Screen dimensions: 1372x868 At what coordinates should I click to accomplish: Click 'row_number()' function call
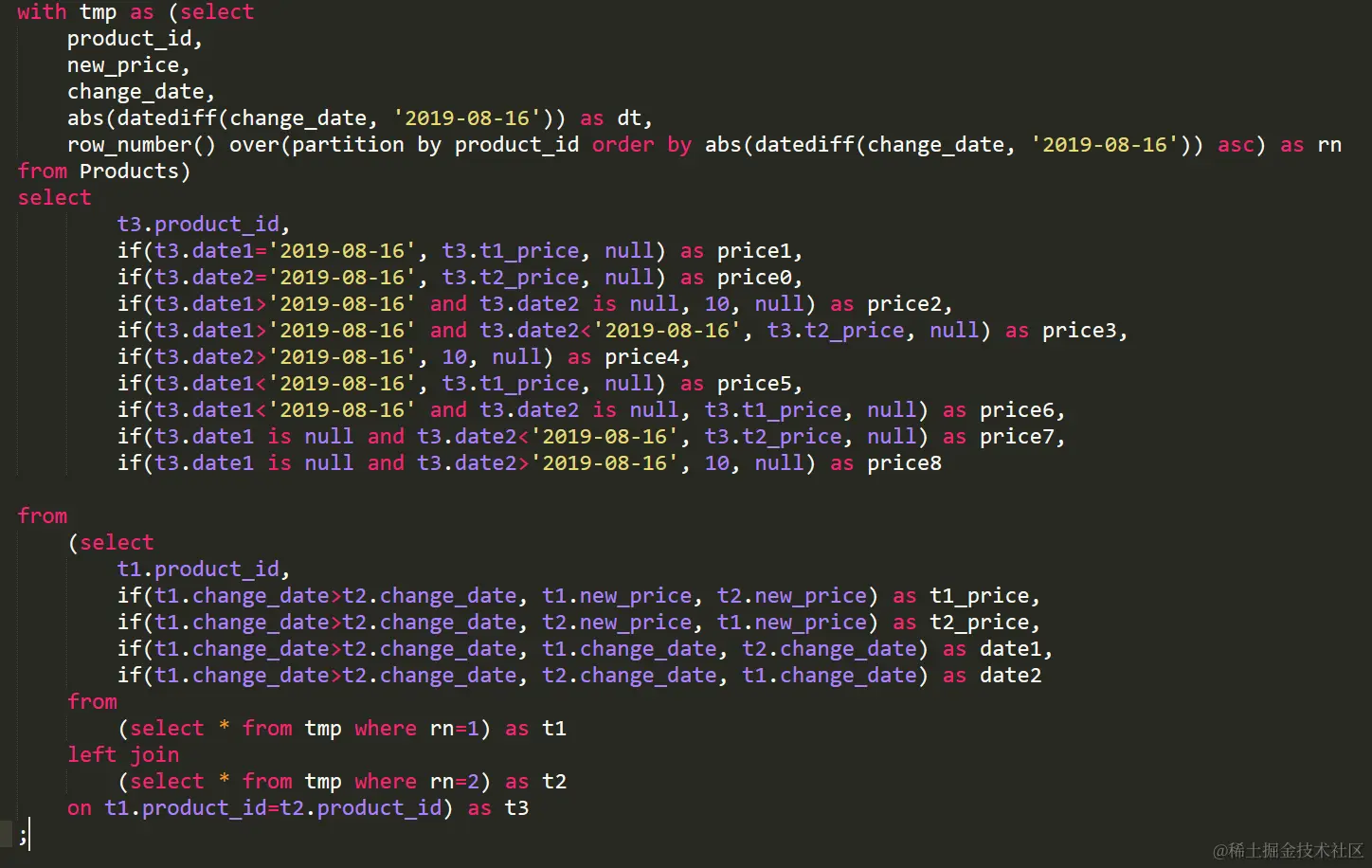[142, 145]
